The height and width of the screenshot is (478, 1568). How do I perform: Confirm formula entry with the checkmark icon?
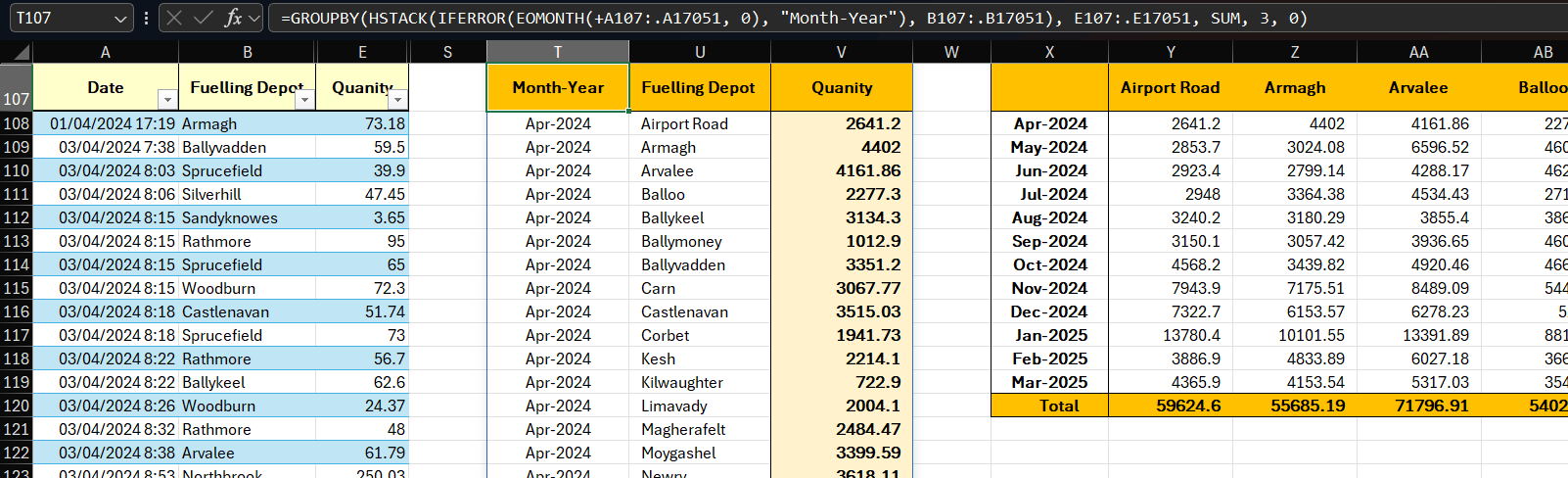coord(204,18)
